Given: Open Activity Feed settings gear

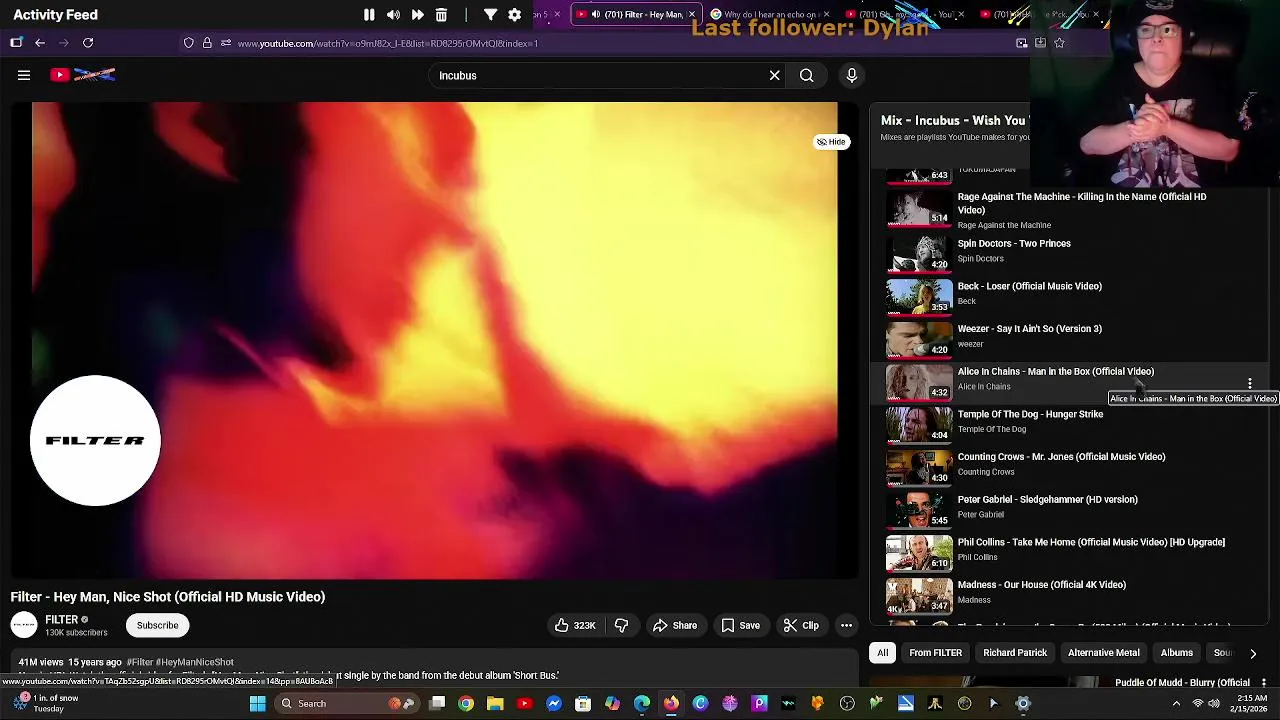Looking at the screenshot, I should click(x=514, y=15).
